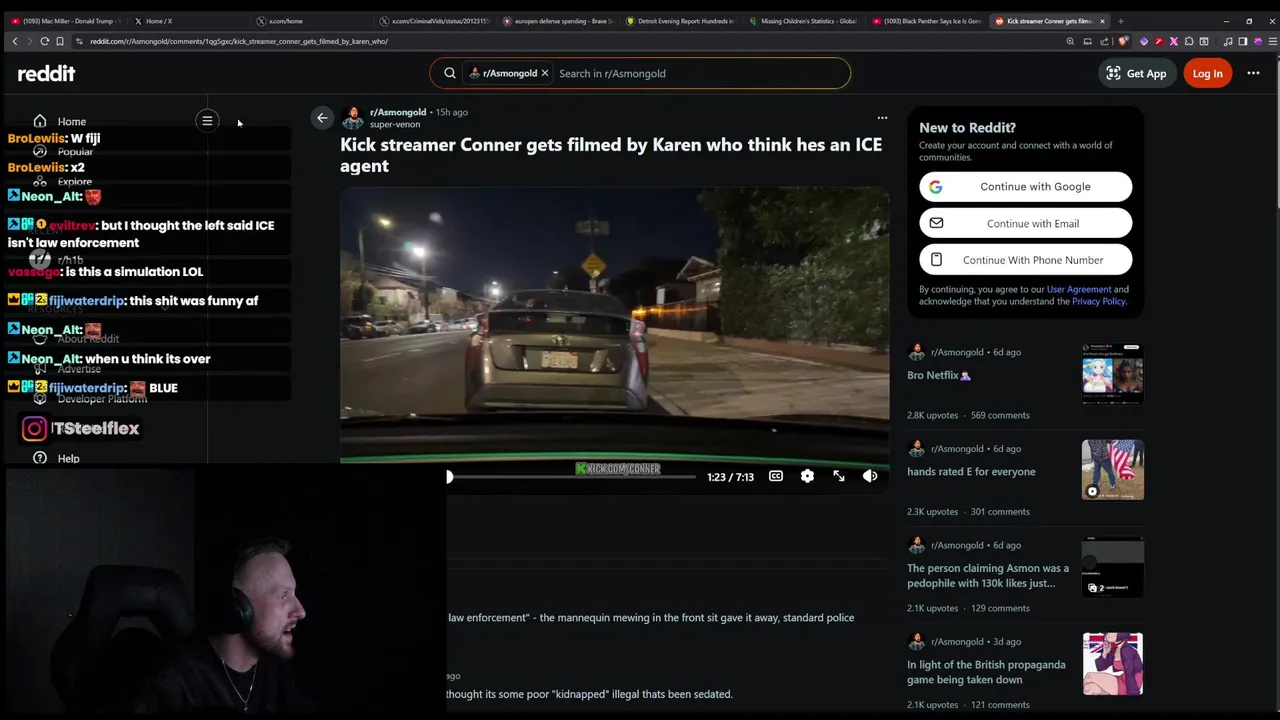
Task: Open the User Agreement link
Action: pos(1078,289)
